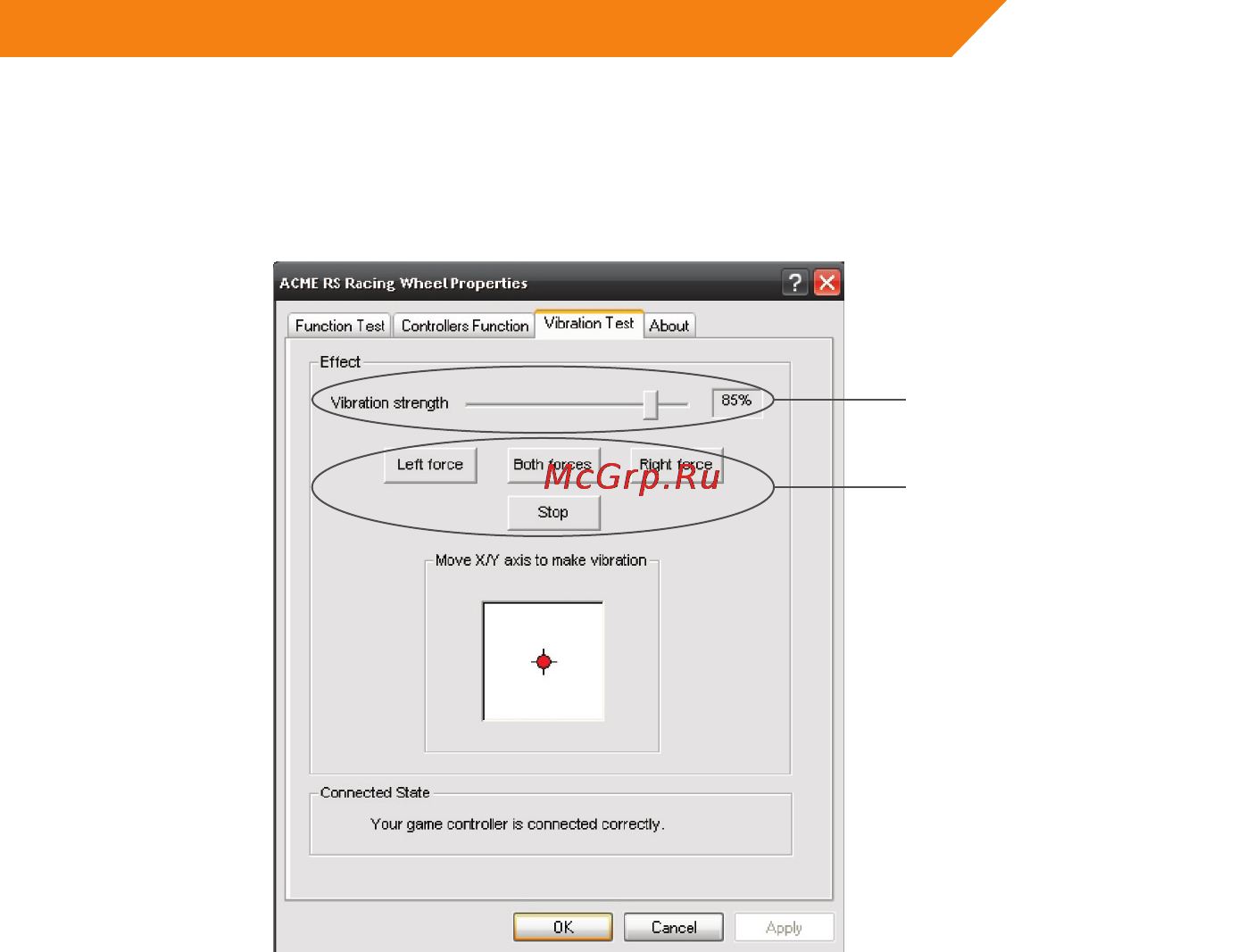Close the Racing Wheel Properties window
The image size is (1254, 952).
(x=827, y=283)
